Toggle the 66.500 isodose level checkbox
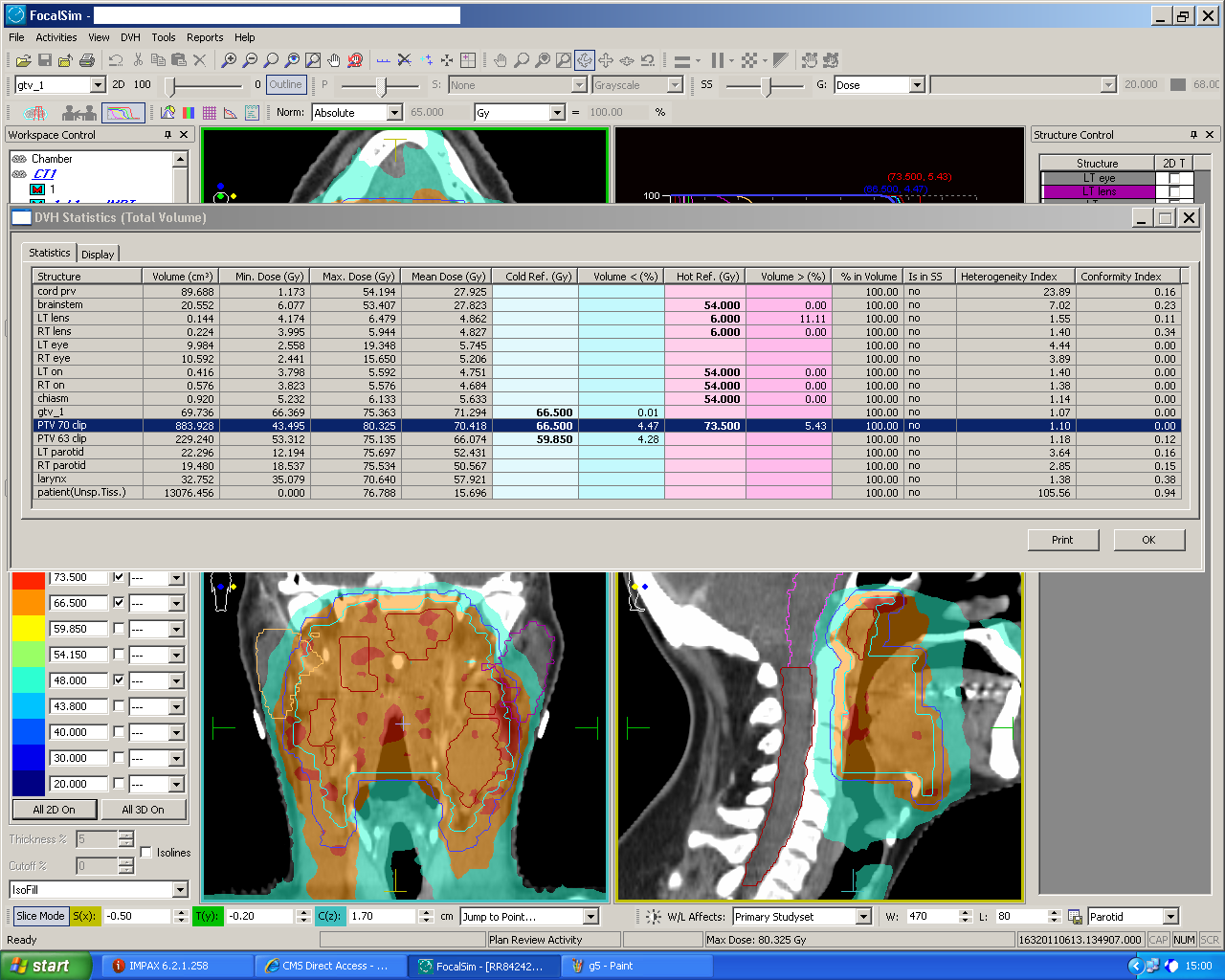The width and height of the screenshot is (1225, 980). pos(119,603)
